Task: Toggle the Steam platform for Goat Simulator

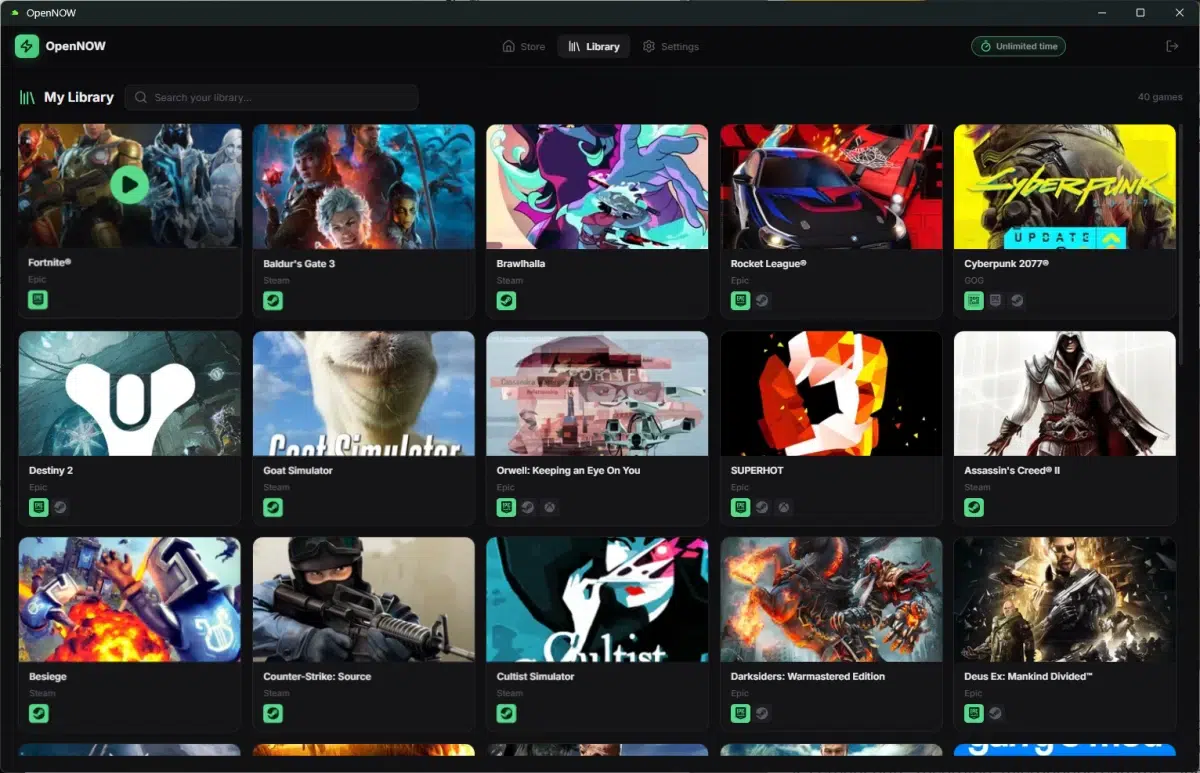Action: 273,507
